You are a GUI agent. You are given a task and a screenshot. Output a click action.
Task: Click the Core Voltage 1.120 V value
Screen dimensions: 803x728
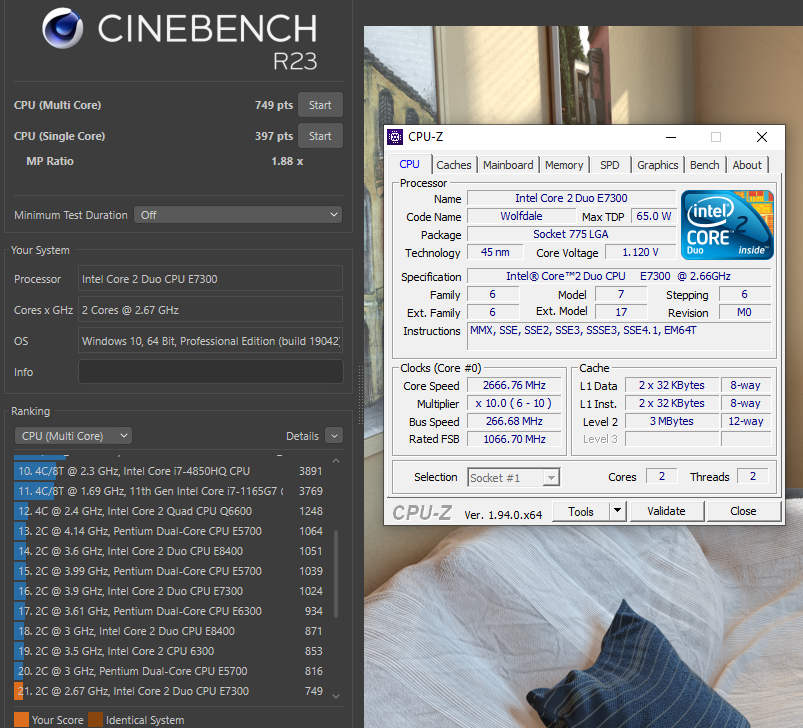tap(640, 252)
